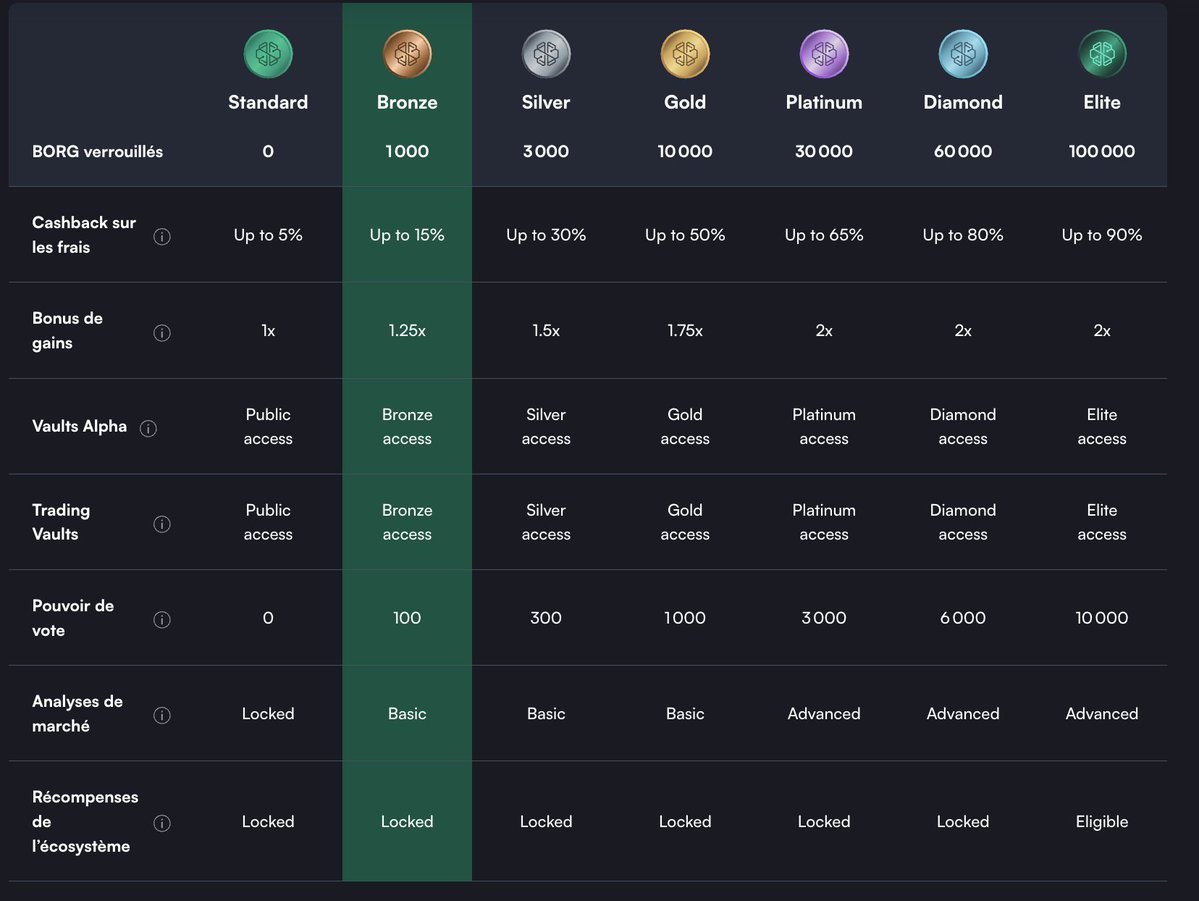This screenshot has height=901, width=1199.
Task: Click the Up to 30% cashback cell
Action: 546,235
